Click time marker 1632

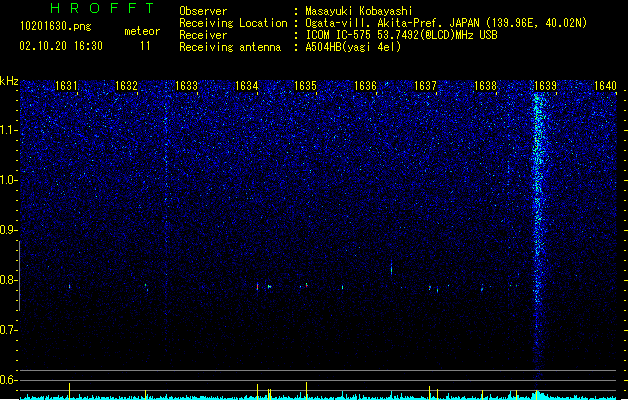(x=126, y=86)
